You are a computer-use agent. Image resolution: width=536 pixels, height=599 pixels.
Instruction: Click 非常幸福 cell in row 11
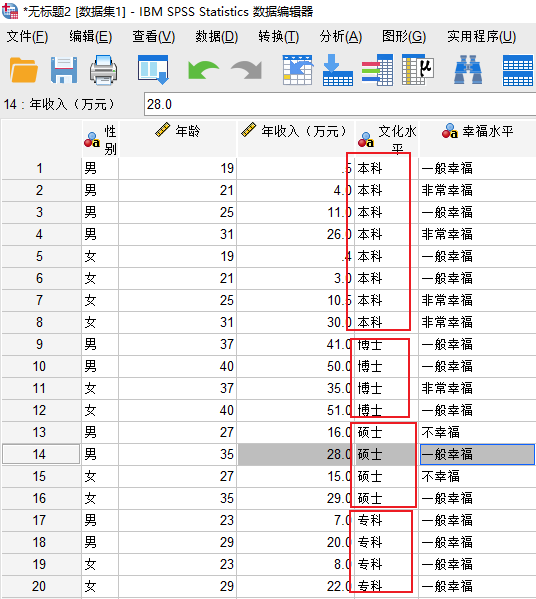click(477, 389)
